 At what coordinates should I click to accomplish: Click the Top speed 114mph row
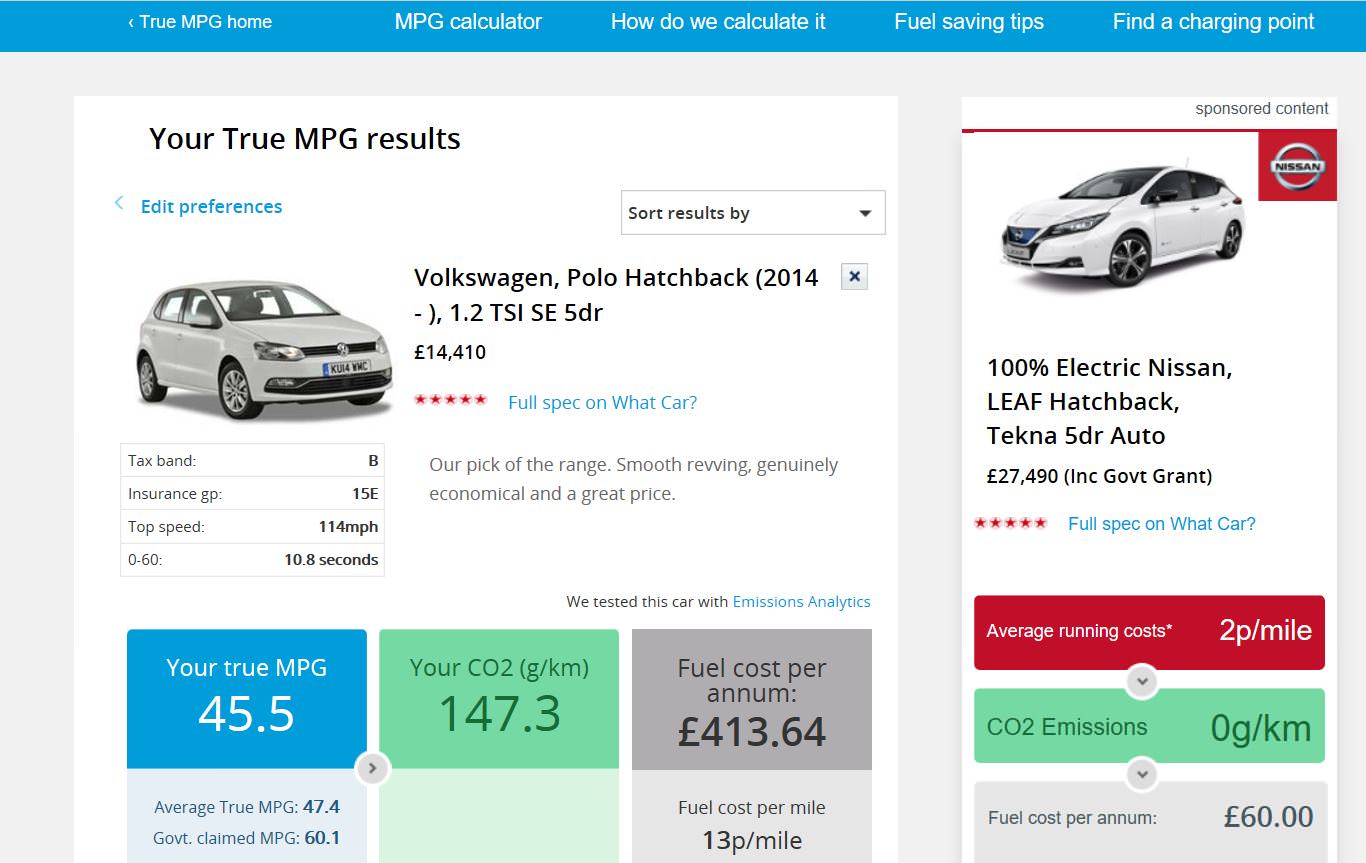(x=252, y=527)
